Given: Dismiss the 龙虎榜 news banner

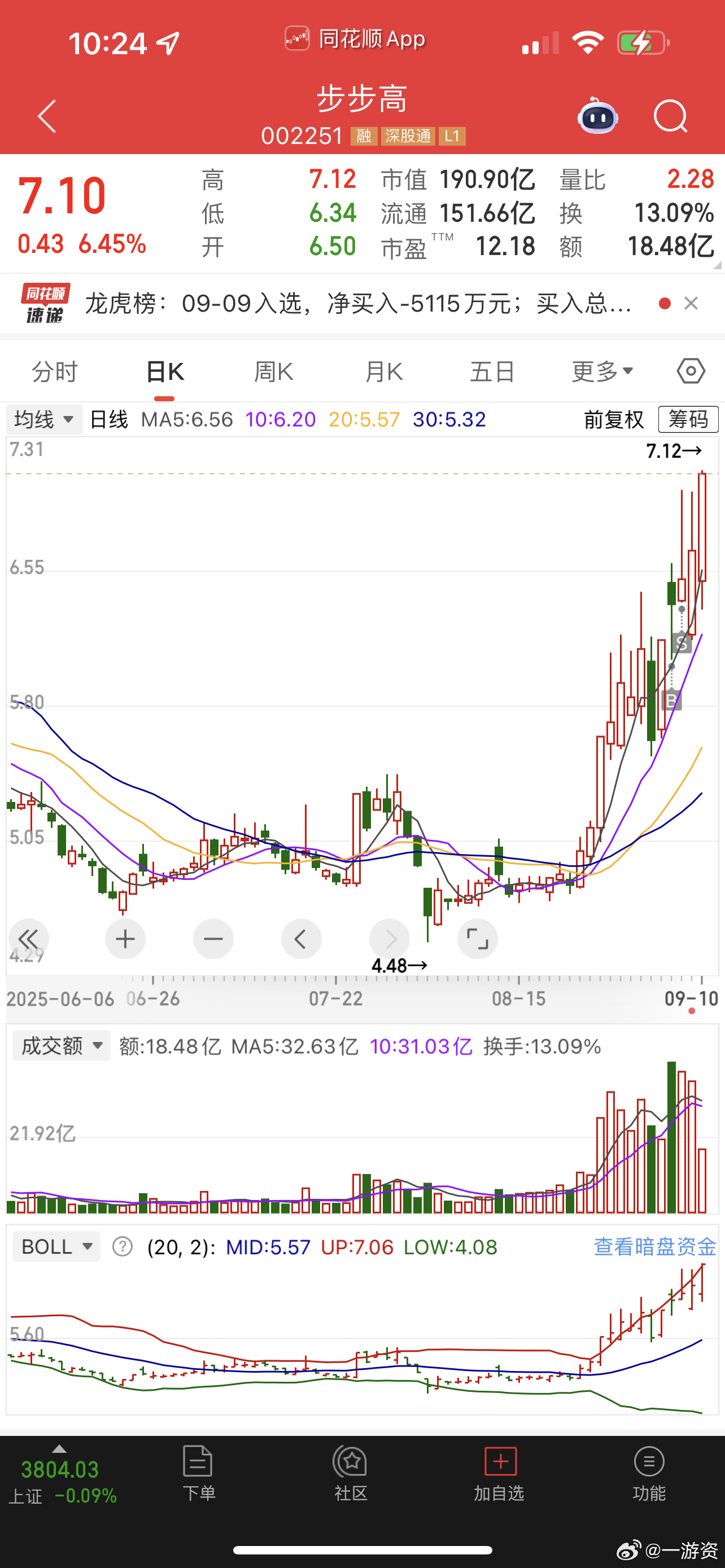Looking at the screenshot, I should (691, 303).
